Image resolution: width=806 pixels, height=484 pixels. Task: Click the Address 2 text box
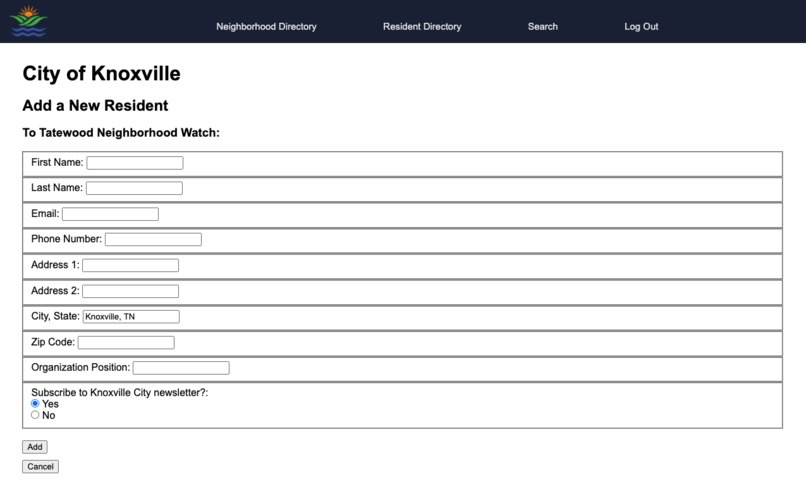point(131,291)
